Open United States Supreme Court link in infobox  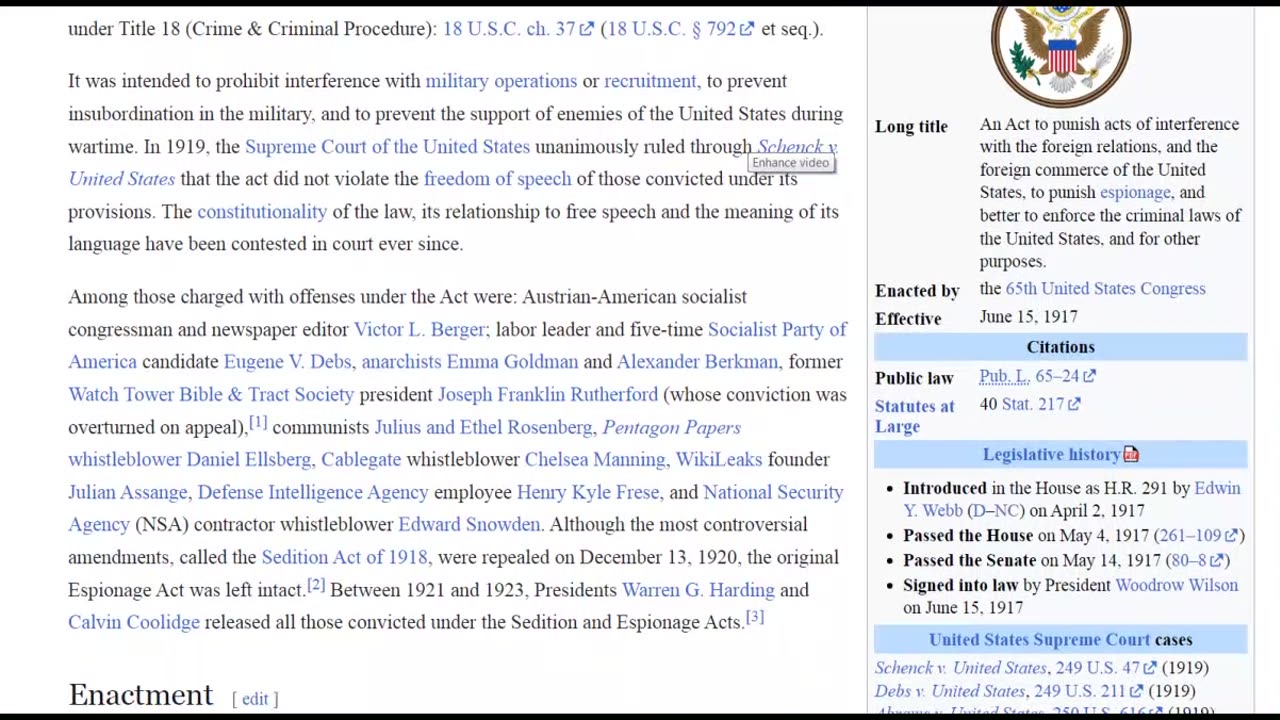tap(1039, 640)
